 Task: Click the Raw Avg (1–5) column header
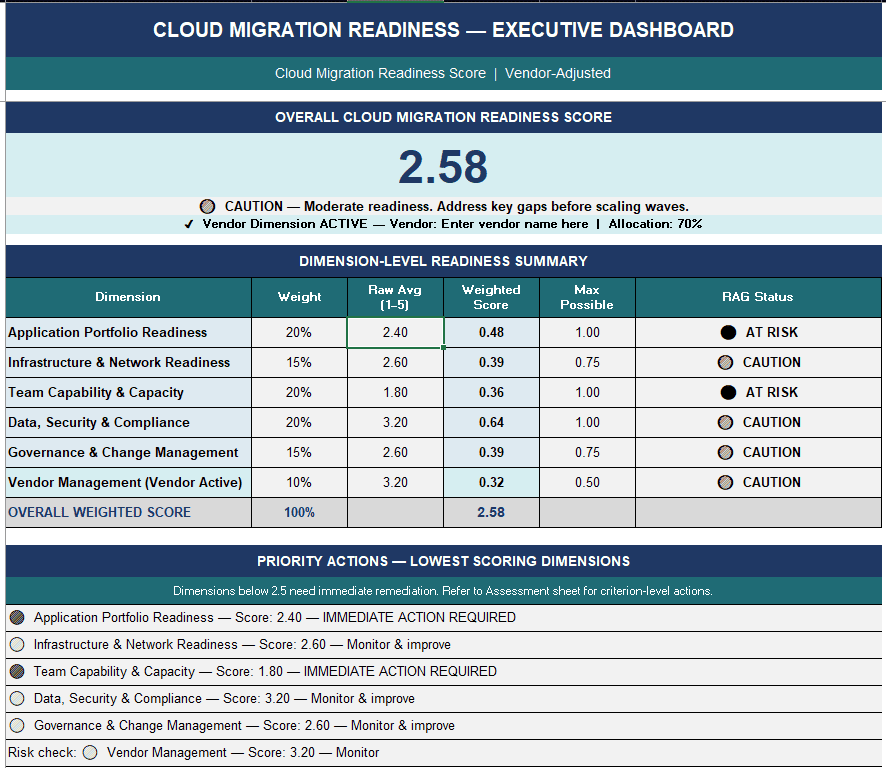tap(395, 297)
